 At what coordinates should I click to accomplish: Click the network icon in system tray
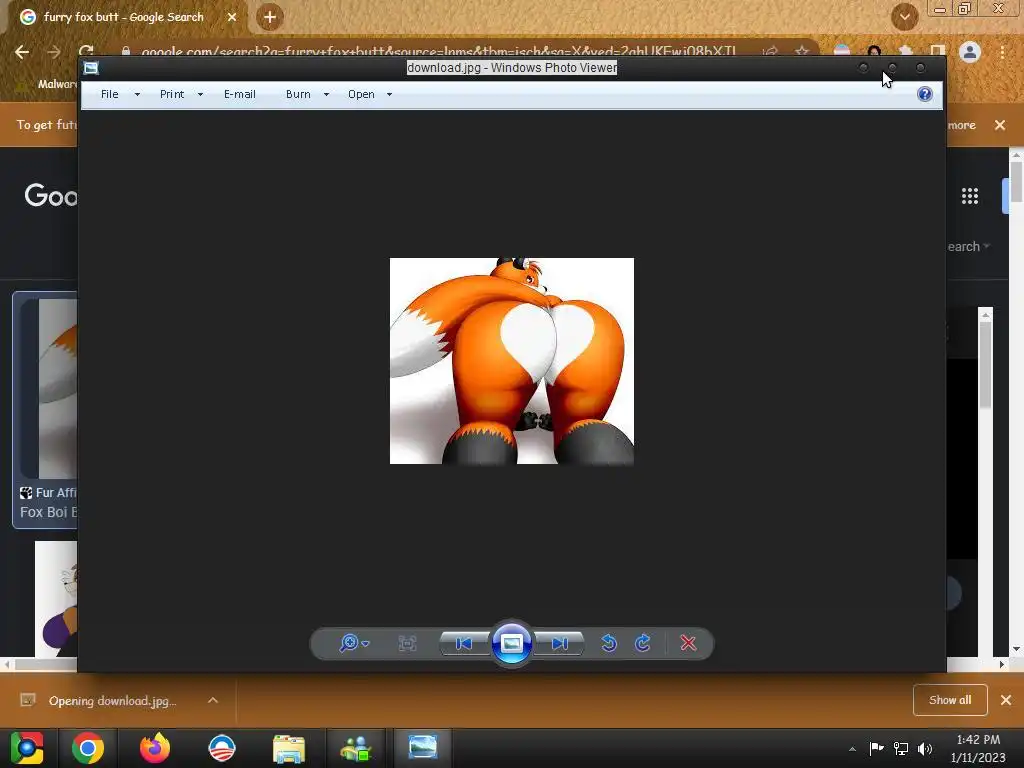coord(901,748)
